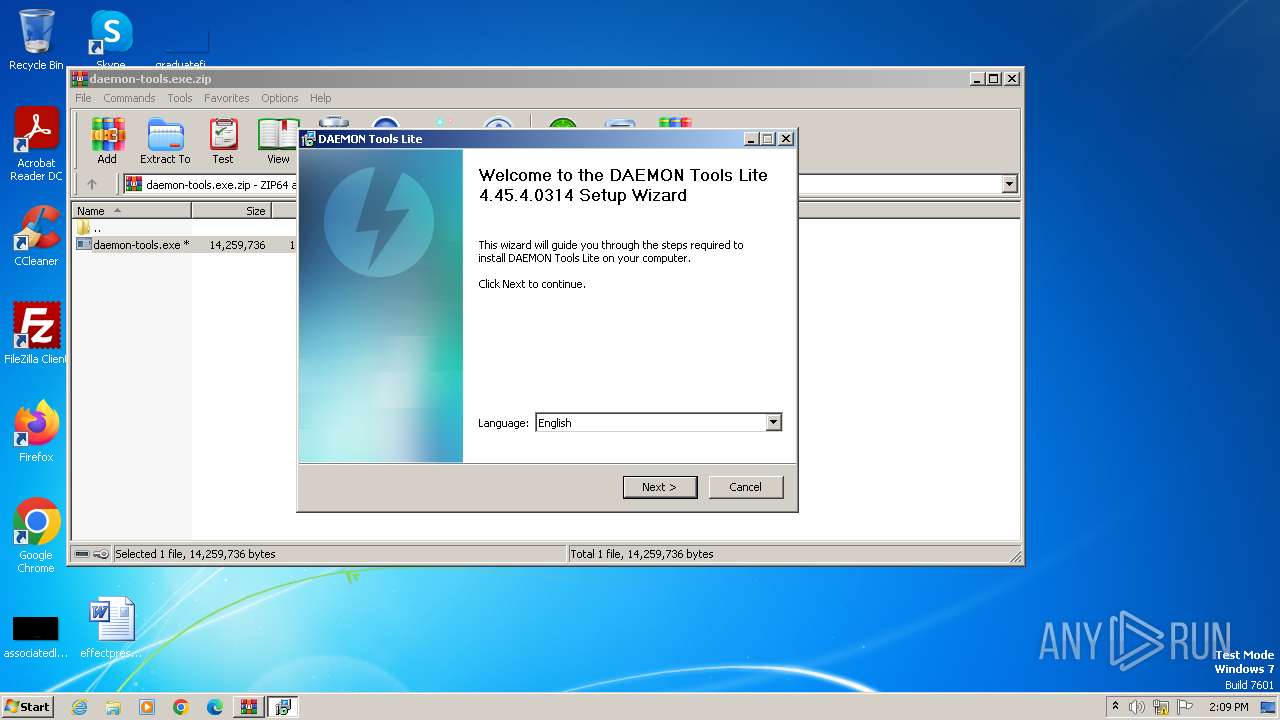Click the View toolbar icon in WinRAR
The image size is (1280, 720).
tap(278, 141)
